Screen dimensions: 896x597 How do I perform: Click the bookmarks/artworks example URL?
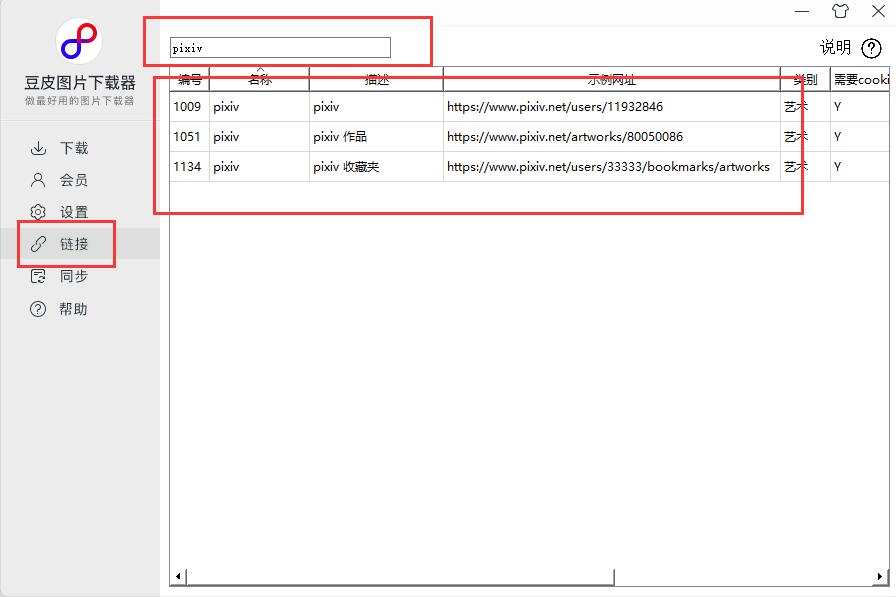[608, 167]
